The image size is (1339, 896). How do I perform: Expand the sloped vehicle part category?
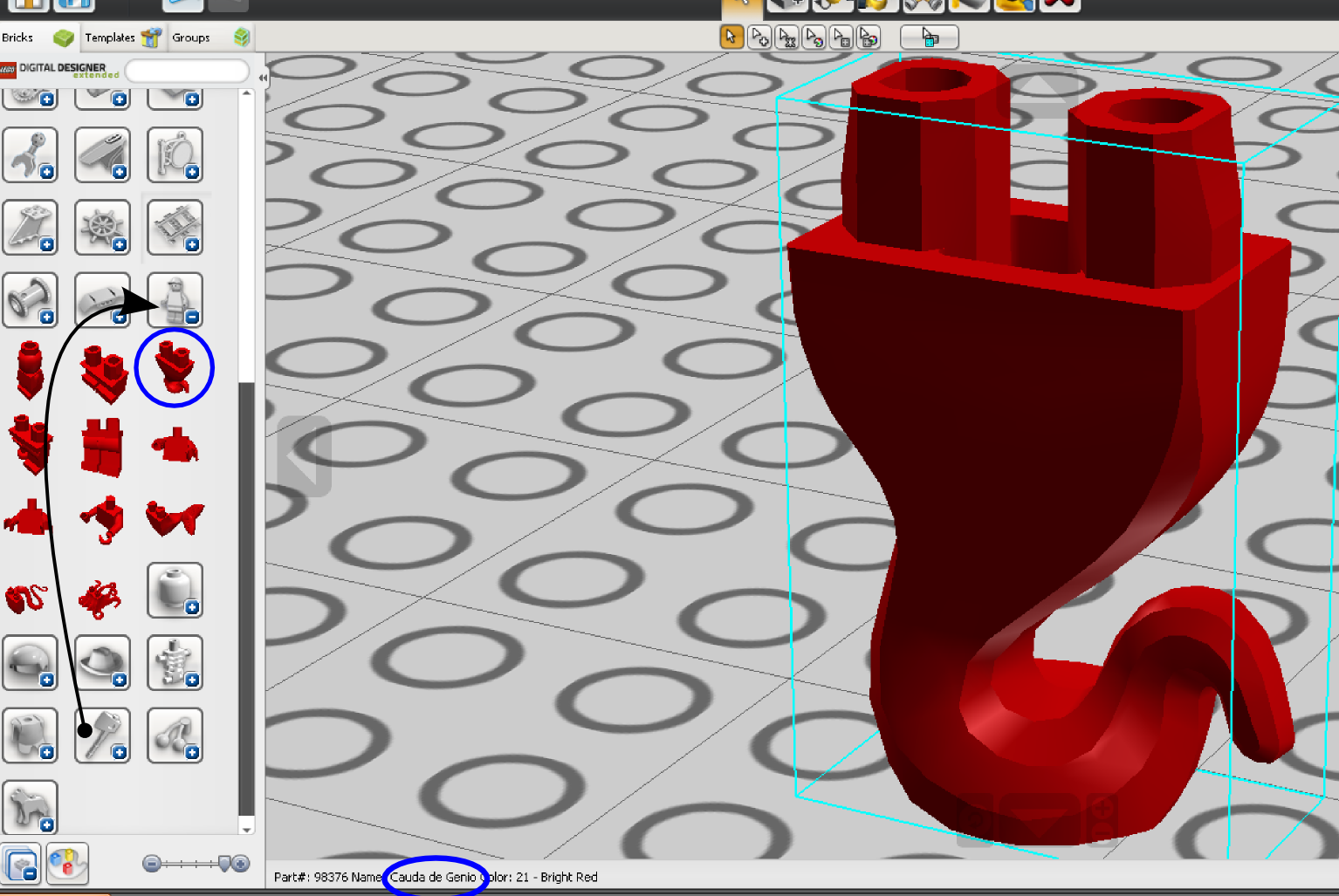click(103, 155)
